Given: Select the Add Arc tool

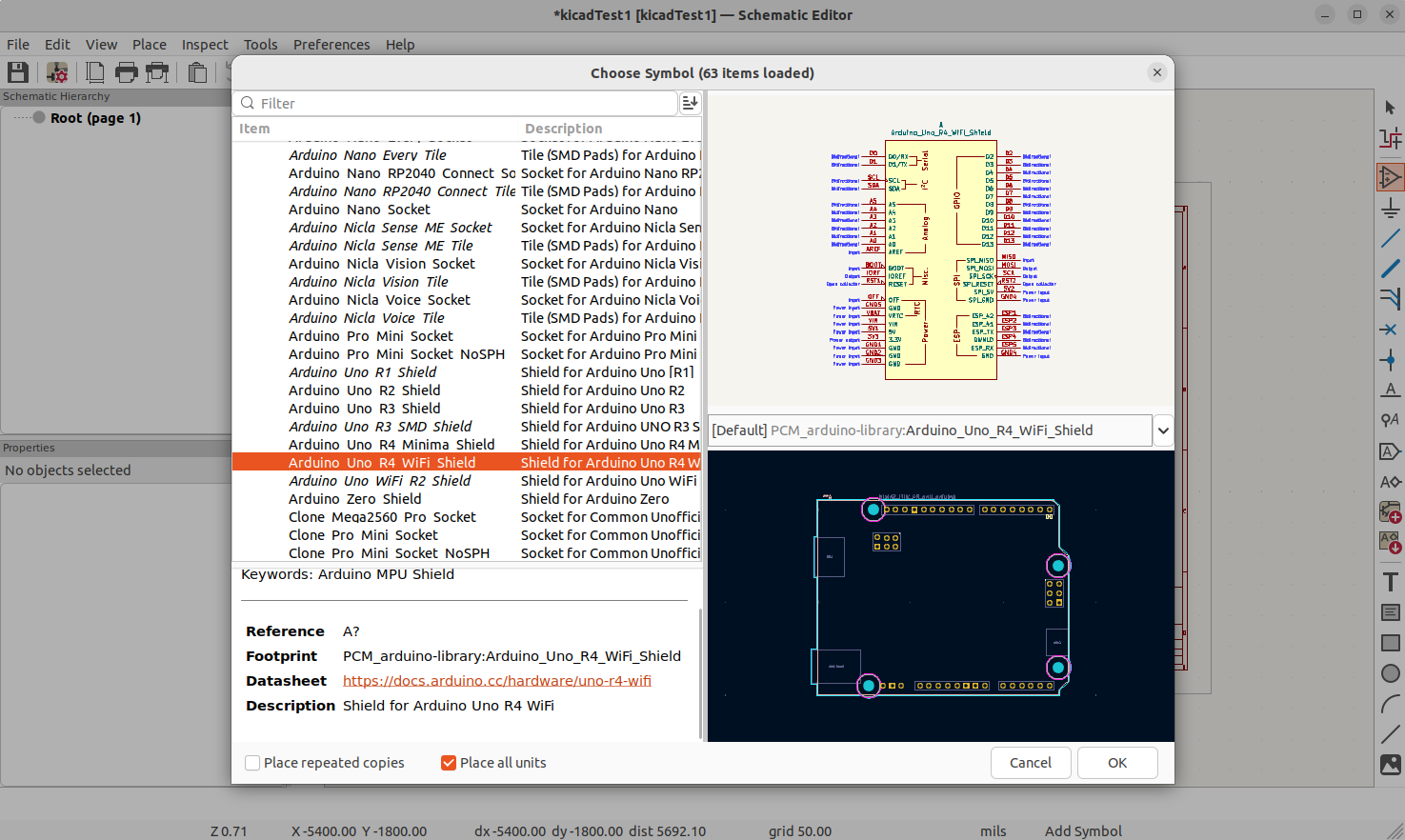Looking at the screenshot, I should coord(1391,704).
